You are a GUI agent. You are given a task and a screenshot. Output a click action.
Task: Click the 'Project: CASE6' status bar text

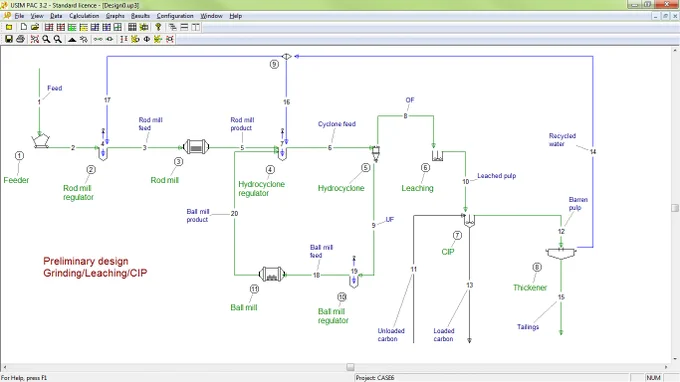pyautogui.click(x=375, y=378)
